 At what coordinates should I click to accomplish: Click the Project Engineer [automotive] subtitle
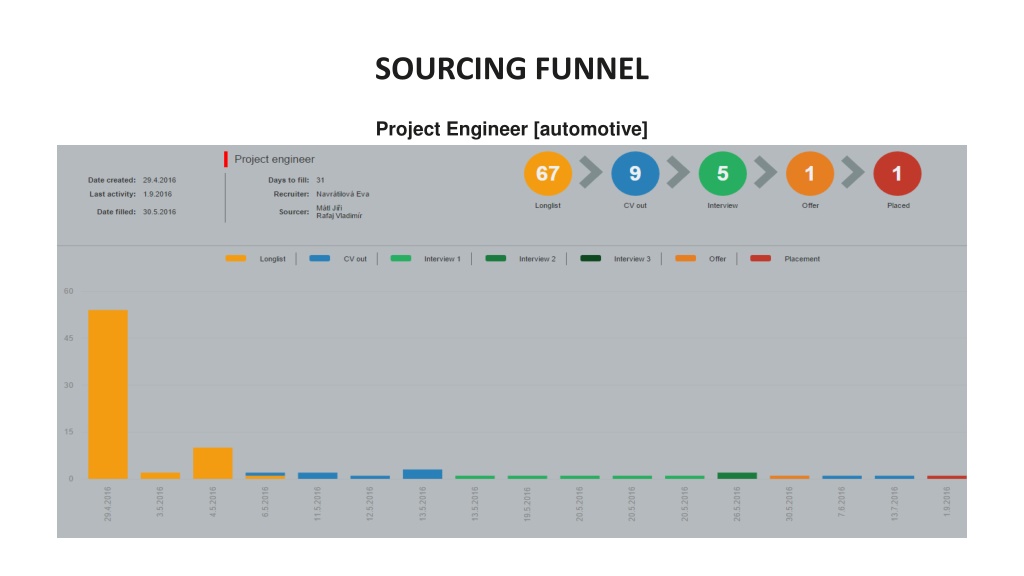[512, 129]
